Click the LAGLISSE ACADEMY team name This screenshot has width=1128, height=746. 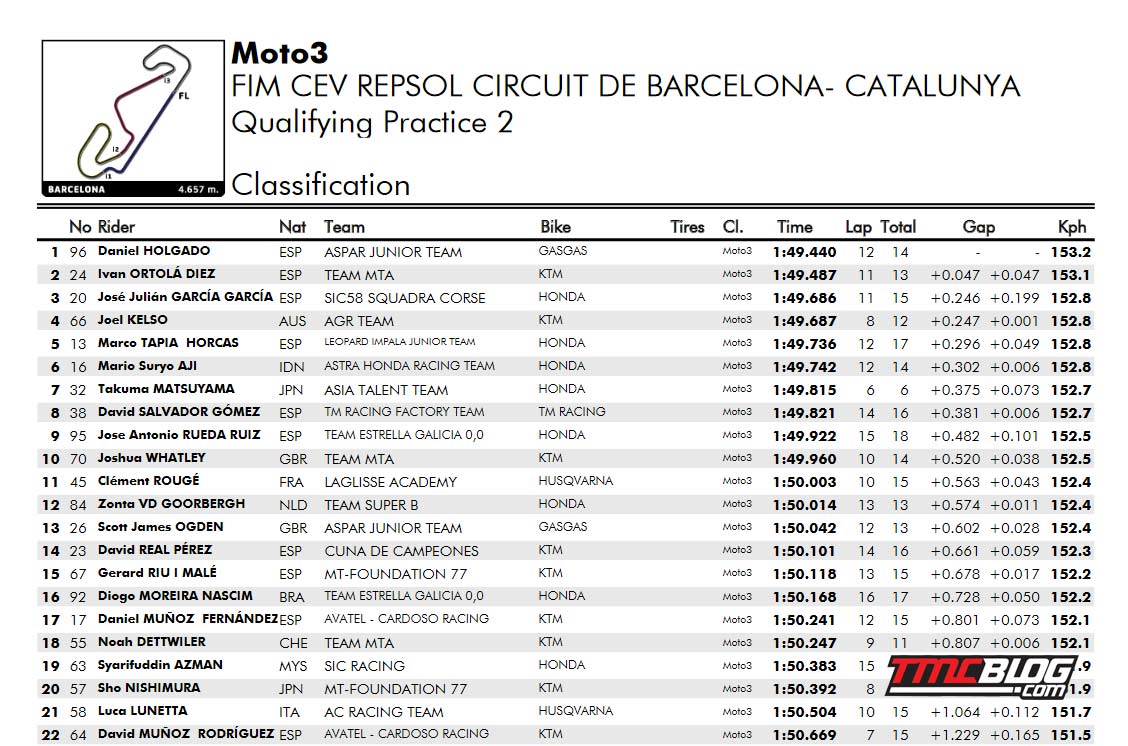point(390,482)
